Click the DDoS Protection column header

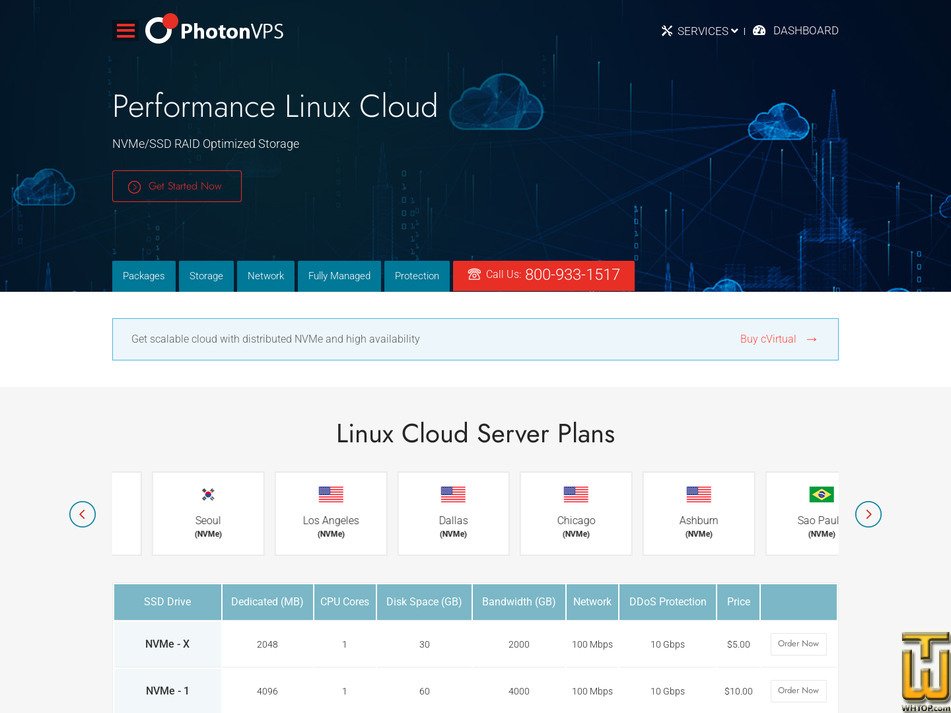(x=668, y=602)
